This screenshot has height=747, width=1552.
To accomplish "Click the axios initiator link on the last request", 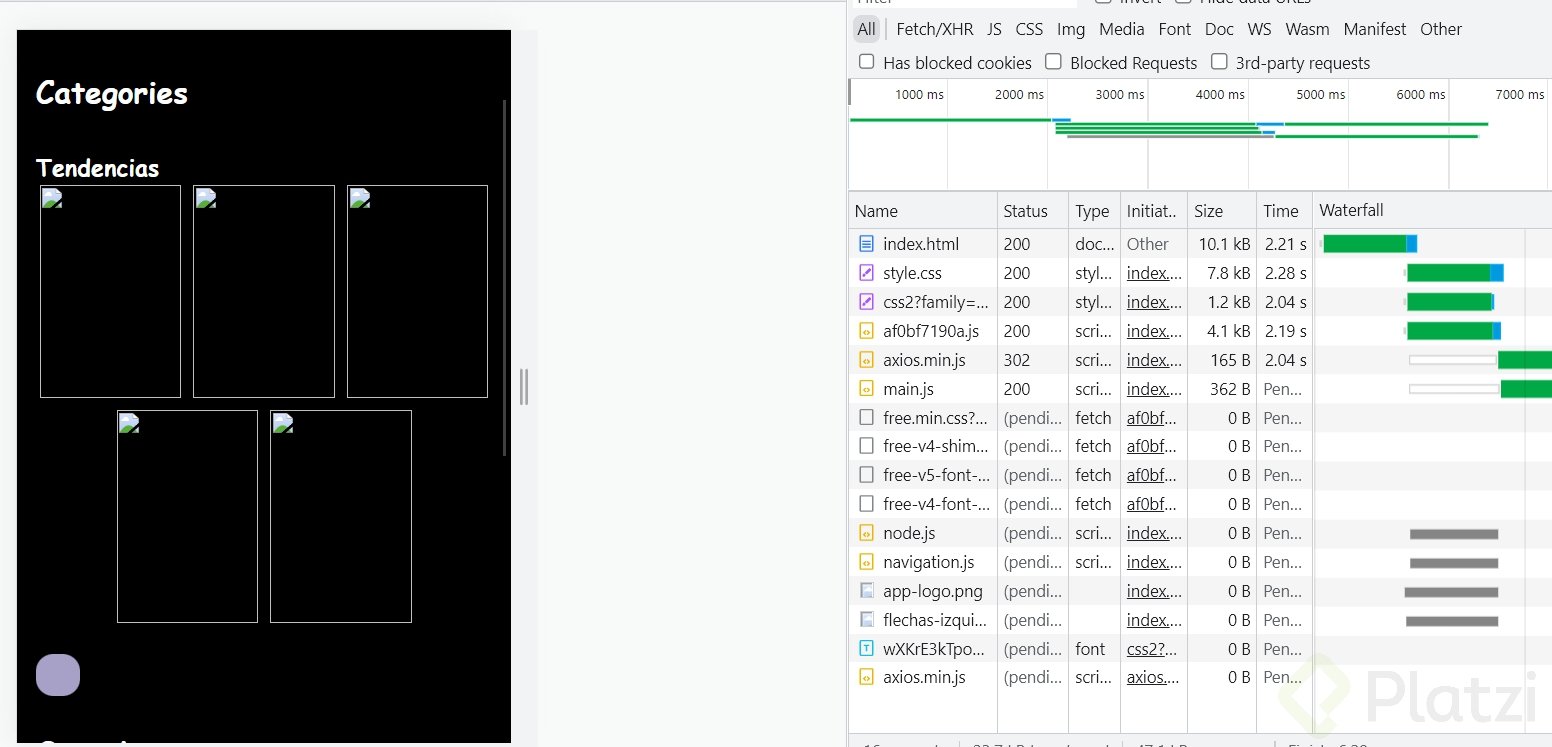I will (x=1150, y=677).
